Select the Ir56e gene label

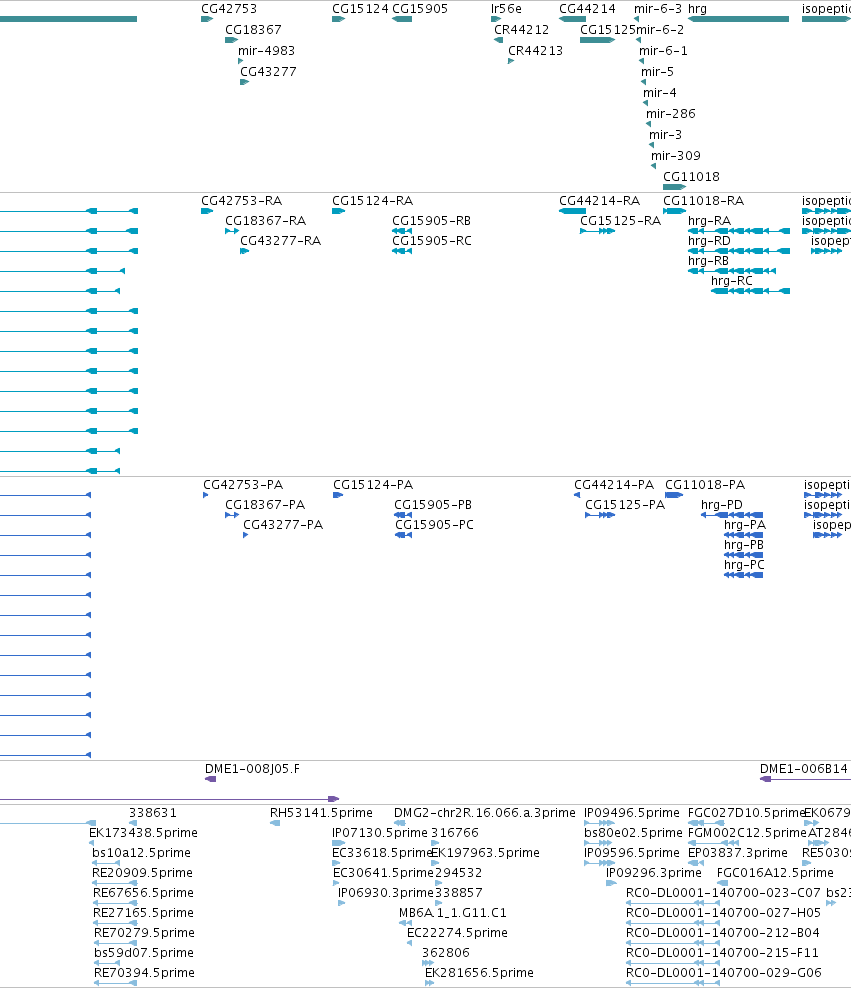coord(506,9)
